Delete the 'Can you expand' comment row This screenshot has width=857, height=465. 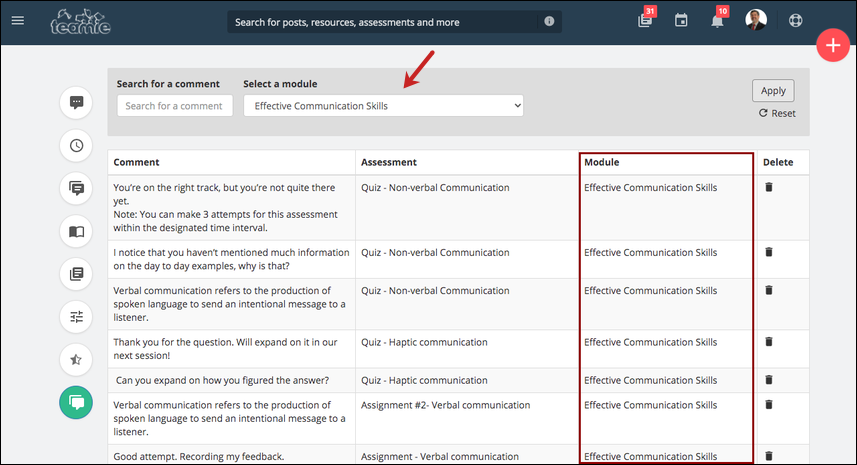point(769,380)
